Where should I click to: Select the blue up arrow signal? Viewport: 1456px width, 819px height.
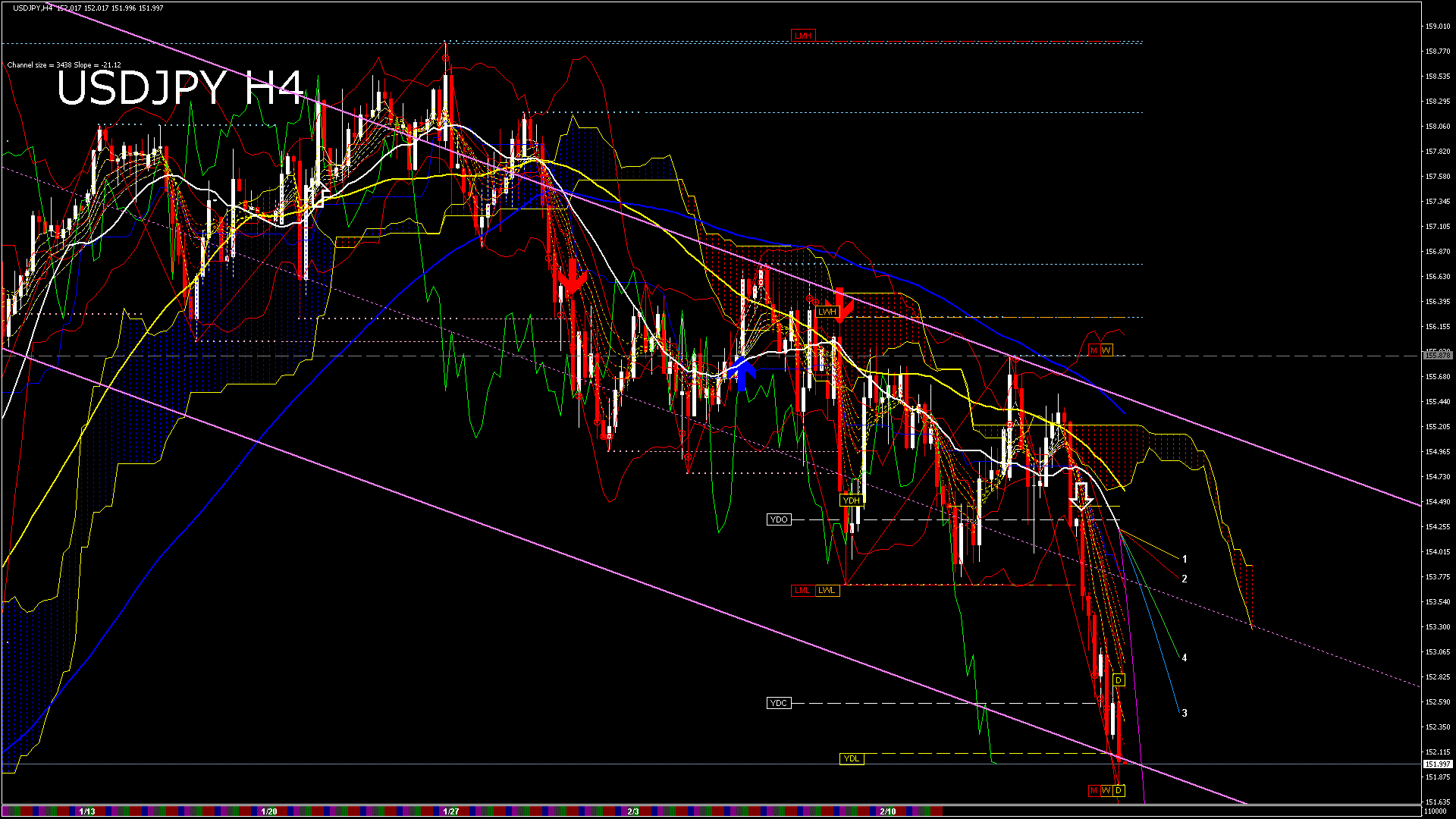coord(743,375)
